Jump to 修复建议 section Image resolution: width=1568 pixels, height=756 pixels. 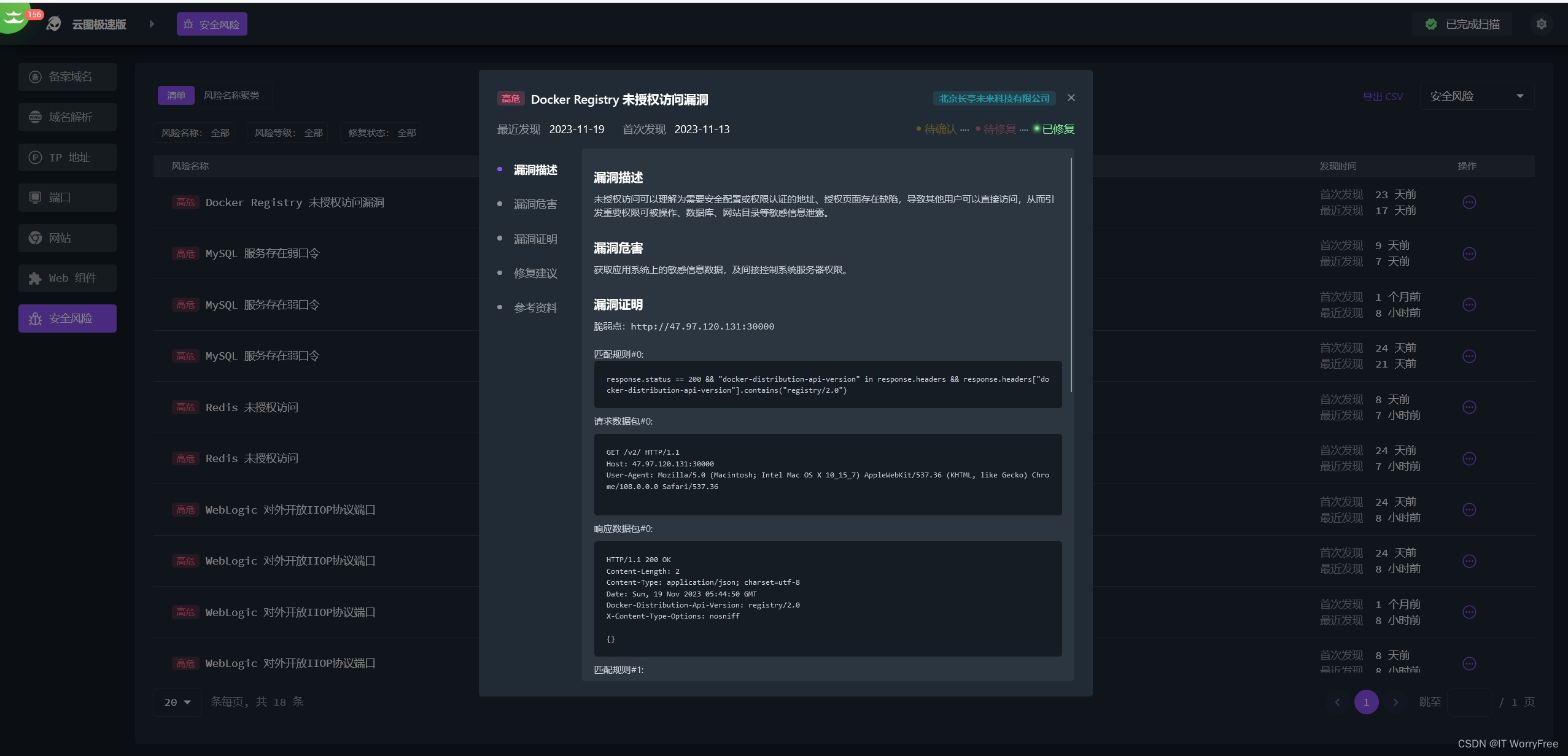pyautogui.click(x=535, y=274)
